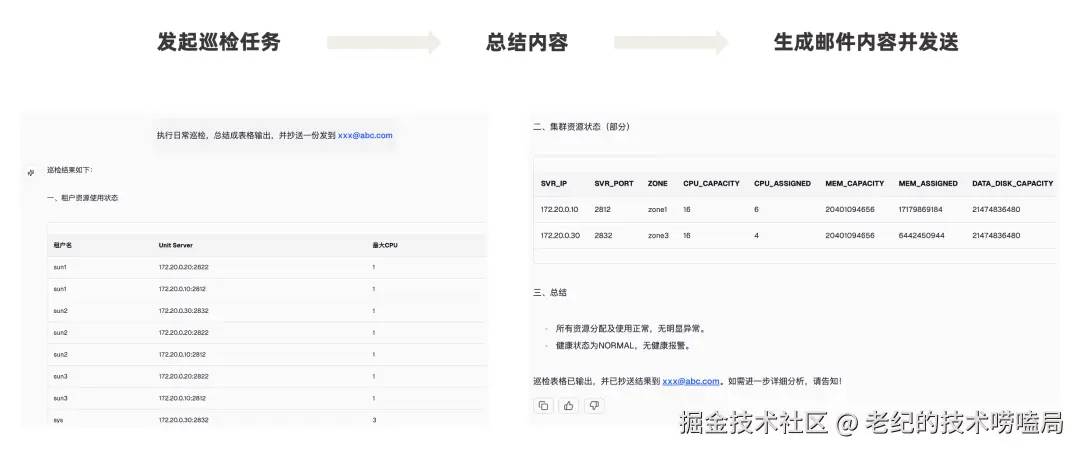This screenshot has width=1080, height=452.
Task: Click the CPU_CAPACITY column header
Action: (712, 183)
